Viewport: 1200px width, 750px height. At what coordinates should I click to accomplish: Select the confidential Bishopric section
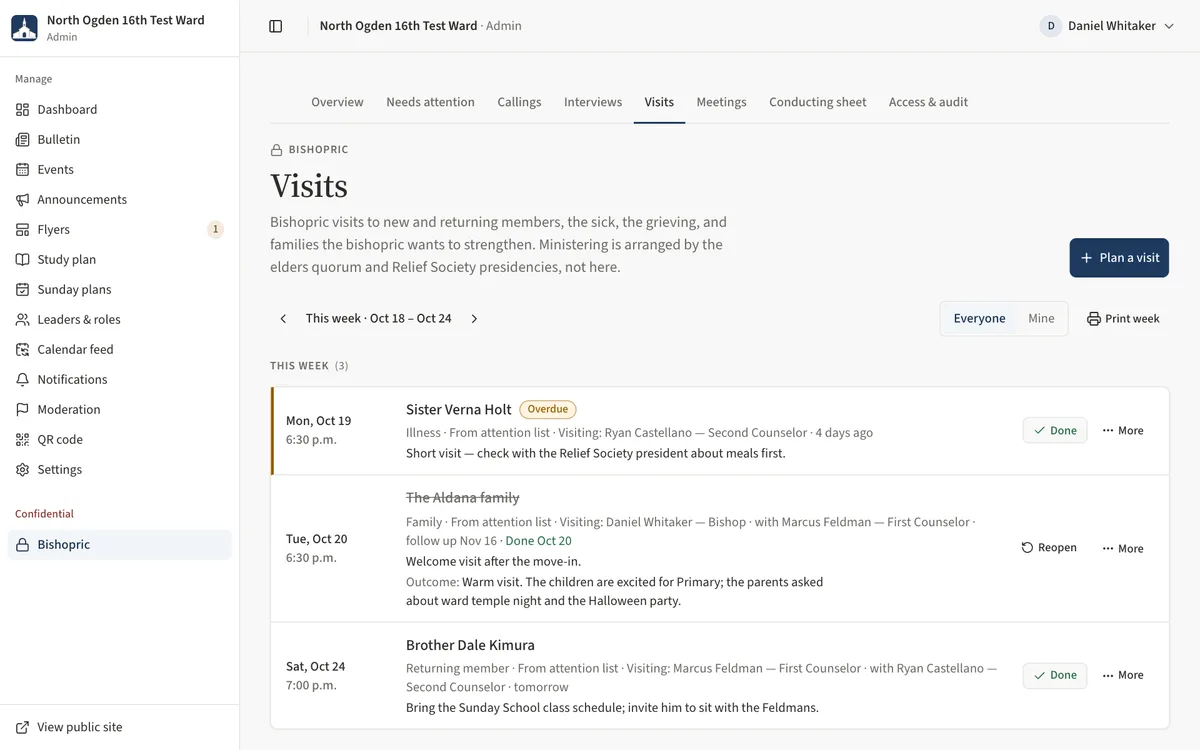pyautogui.click(x=120, y=544)
